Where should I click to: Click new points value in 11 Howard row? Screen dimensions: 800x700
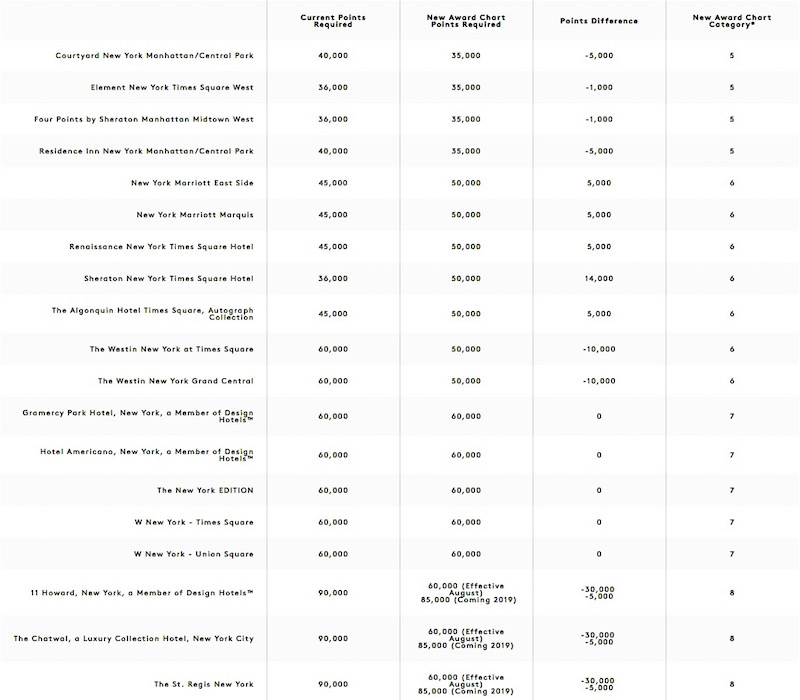tap(468, 593)
